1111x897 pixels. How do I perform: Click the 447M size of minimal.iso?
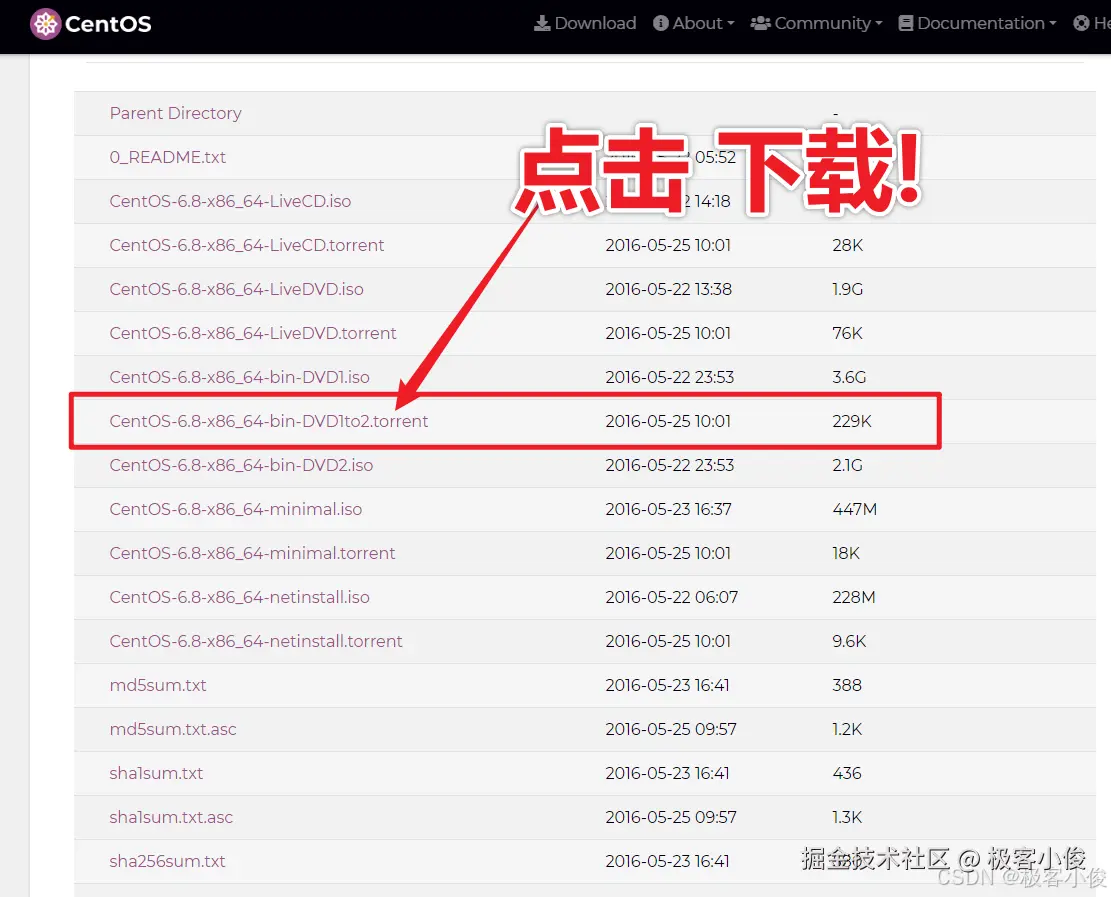coord(855,509)
